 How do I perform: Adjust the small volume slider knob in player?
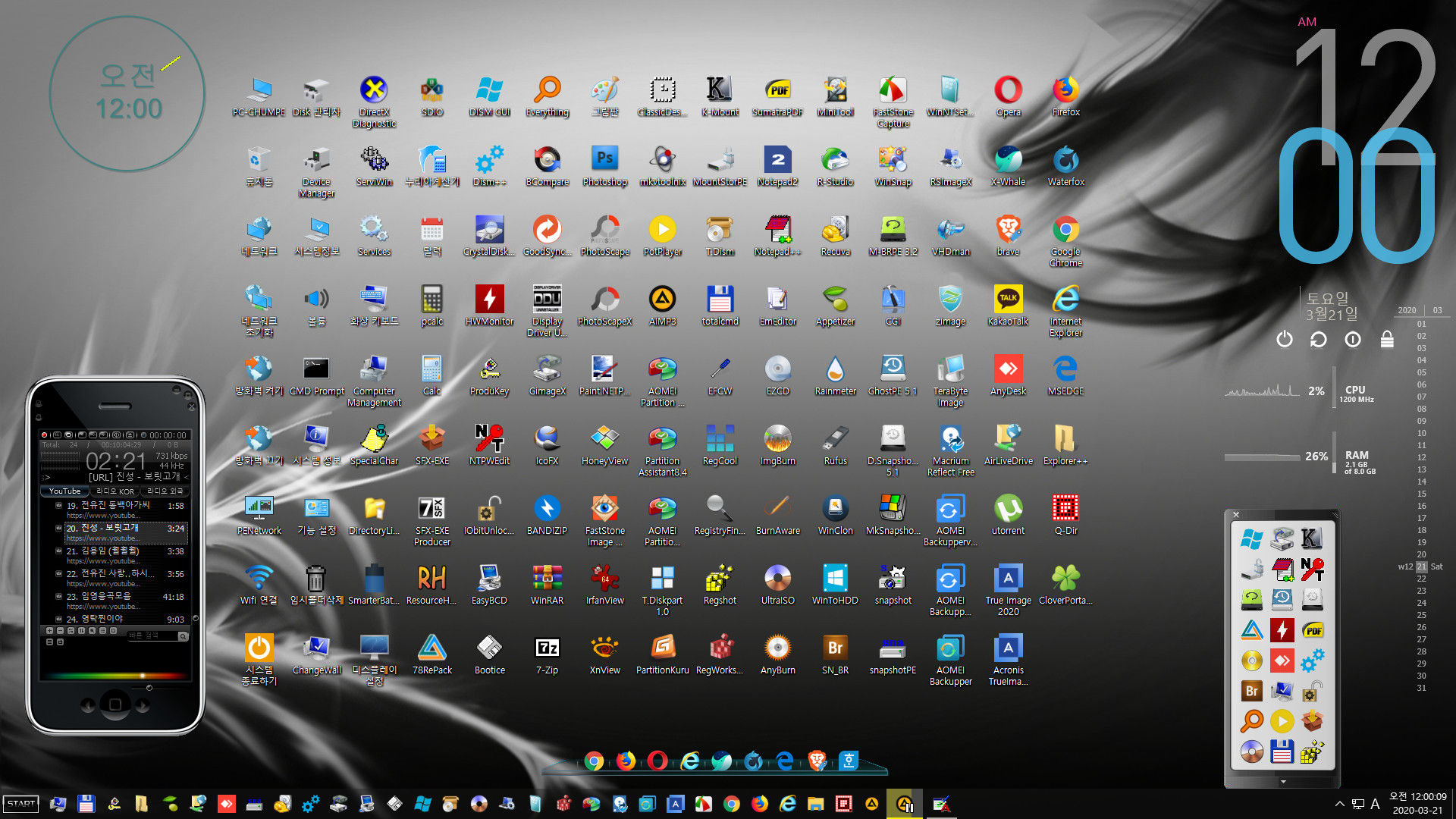149,688
